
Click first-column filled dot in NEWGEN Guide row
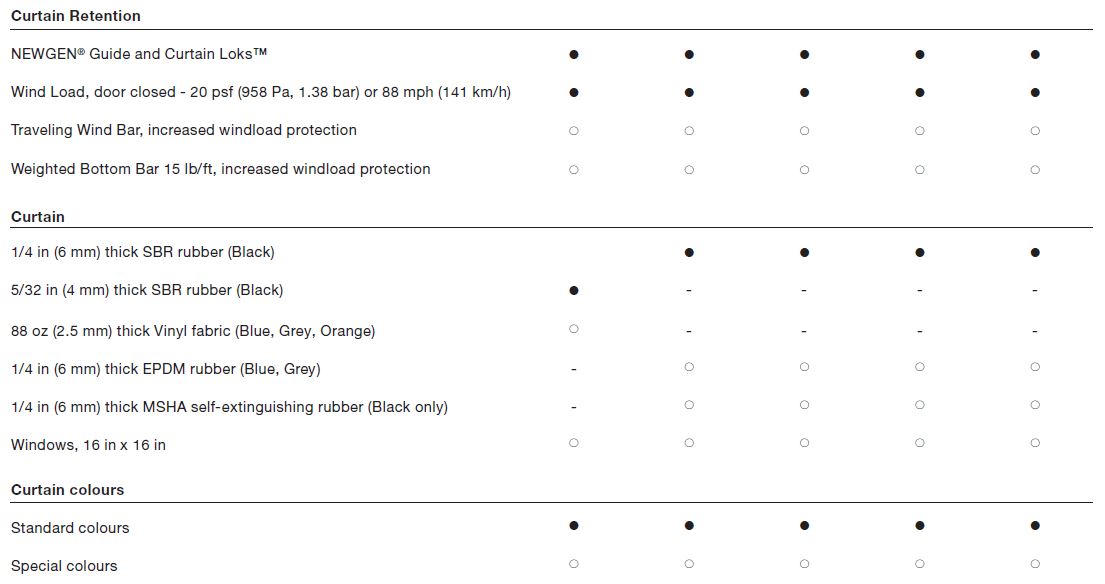pos(573,54)
